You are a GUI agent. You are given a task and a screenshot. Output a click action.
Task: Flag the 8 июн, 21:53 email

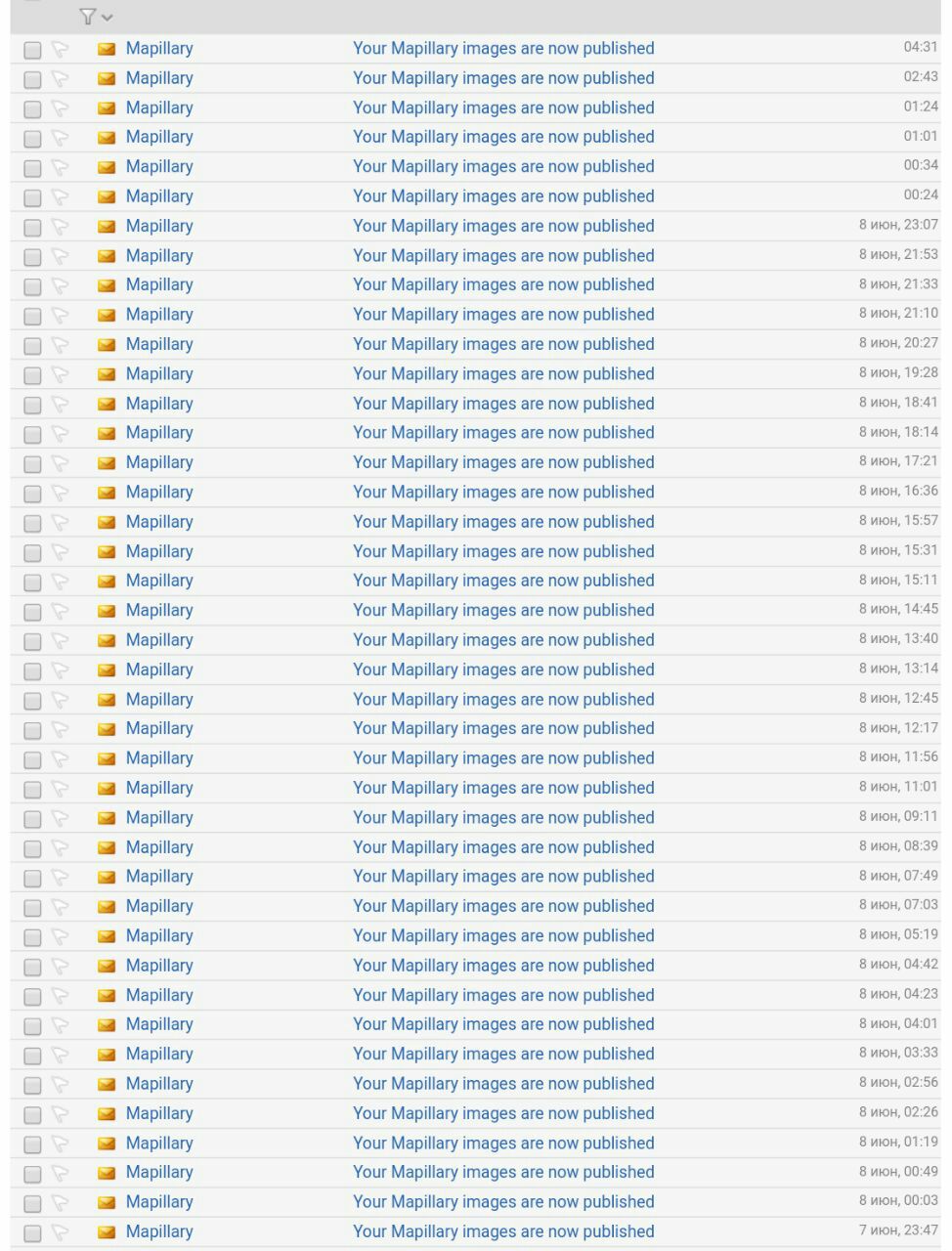point(61,256)
